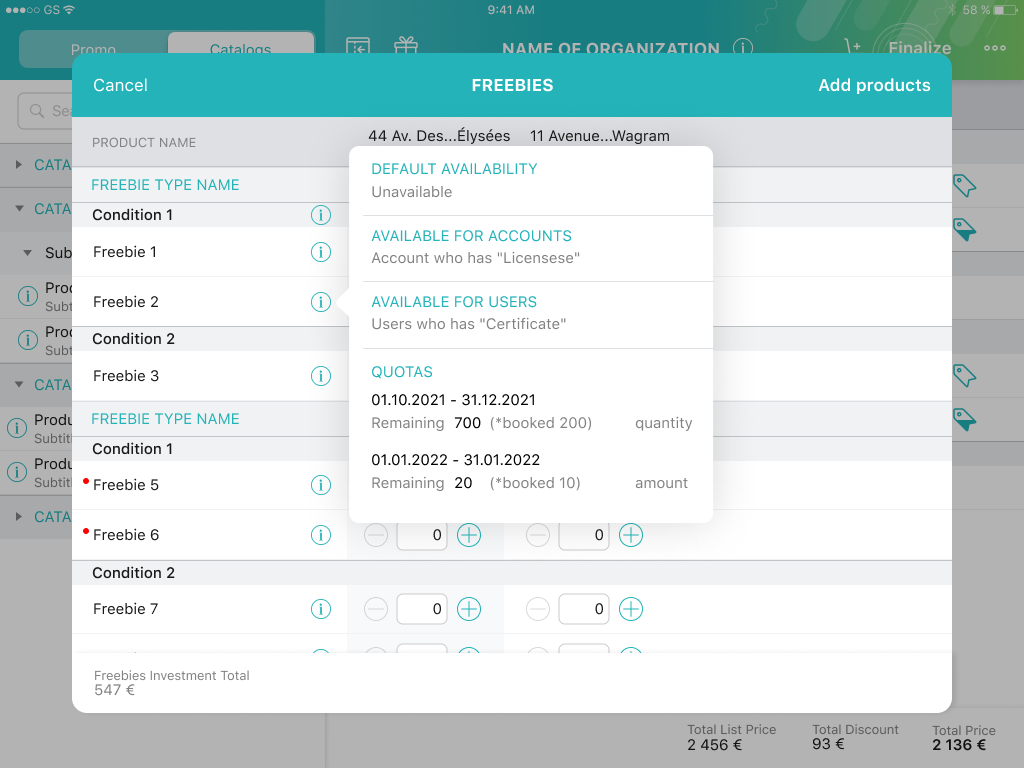The height and width of the screenshot is (768, 1024).
Task: Increase Freebie 6 quantity in first column
Action: click(469, 535)
